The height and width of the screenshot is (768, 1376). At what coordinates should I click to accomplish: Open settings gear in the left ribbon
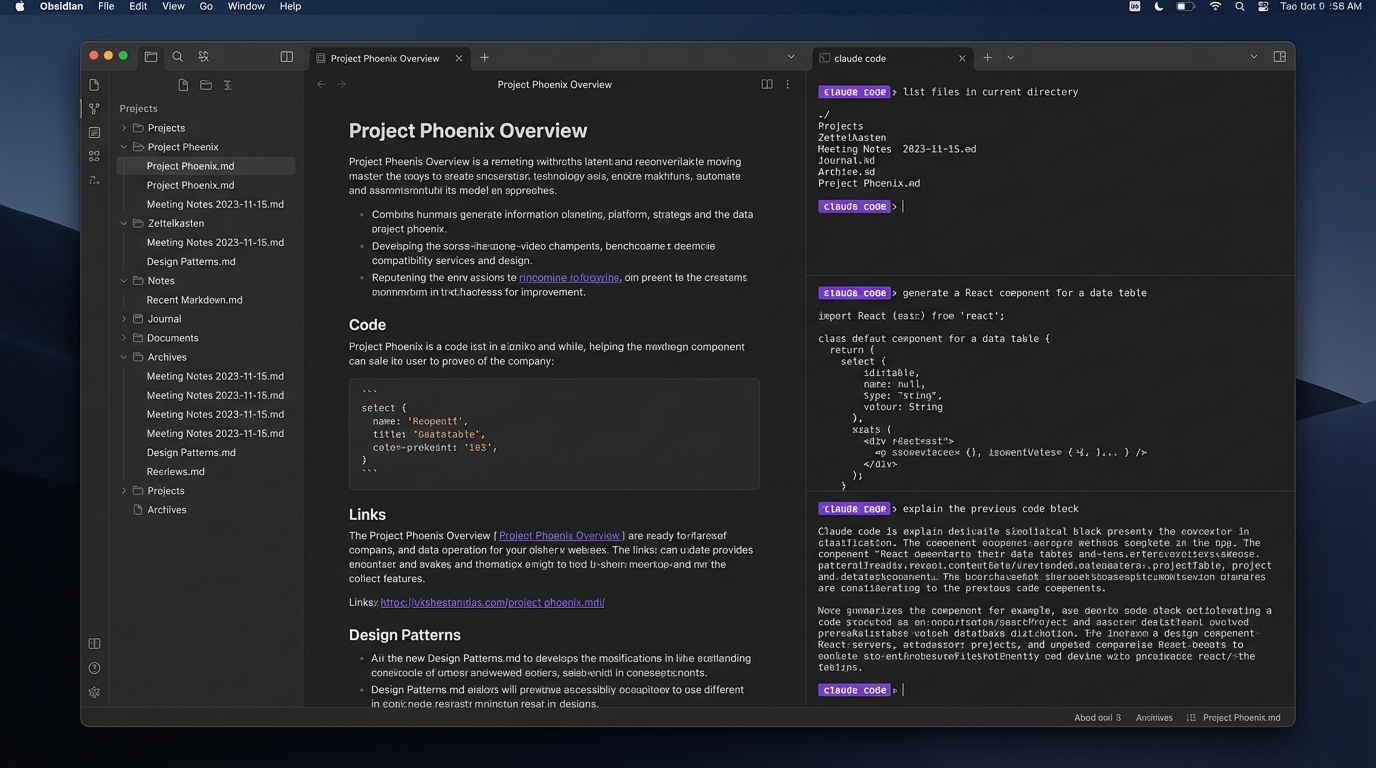[94, 692]
